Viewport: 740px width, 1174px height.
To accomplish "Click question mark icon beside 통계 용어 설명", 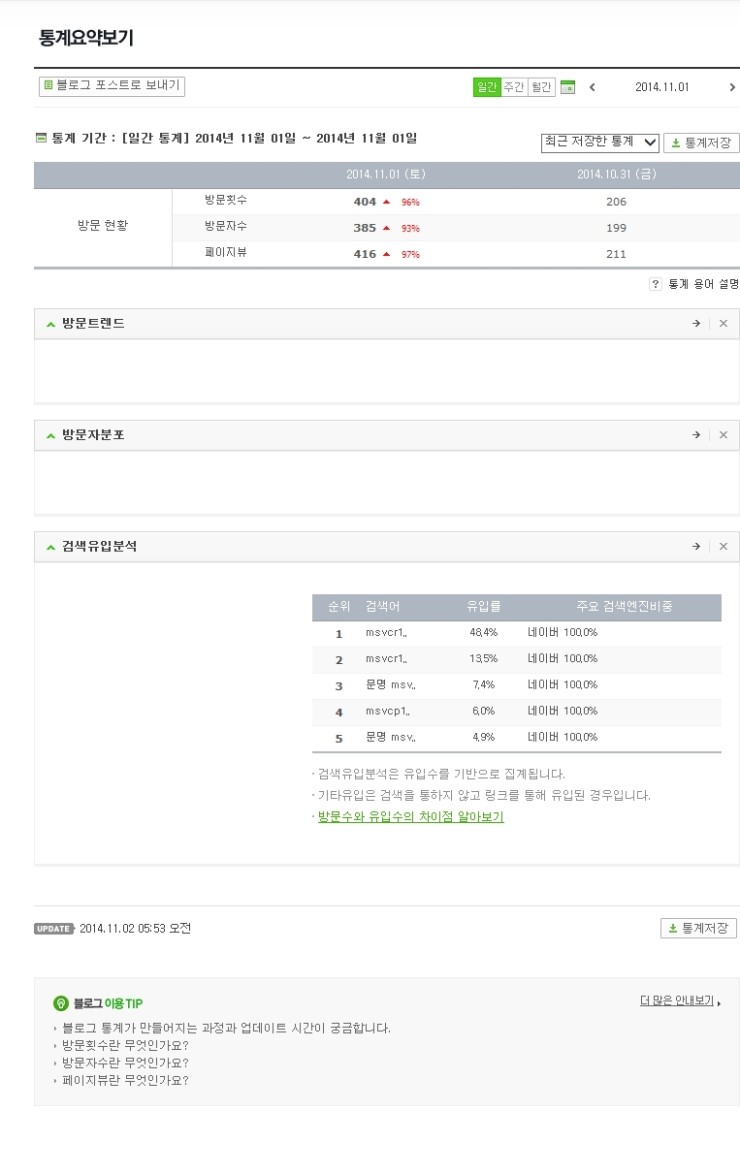I will [655, 284].
